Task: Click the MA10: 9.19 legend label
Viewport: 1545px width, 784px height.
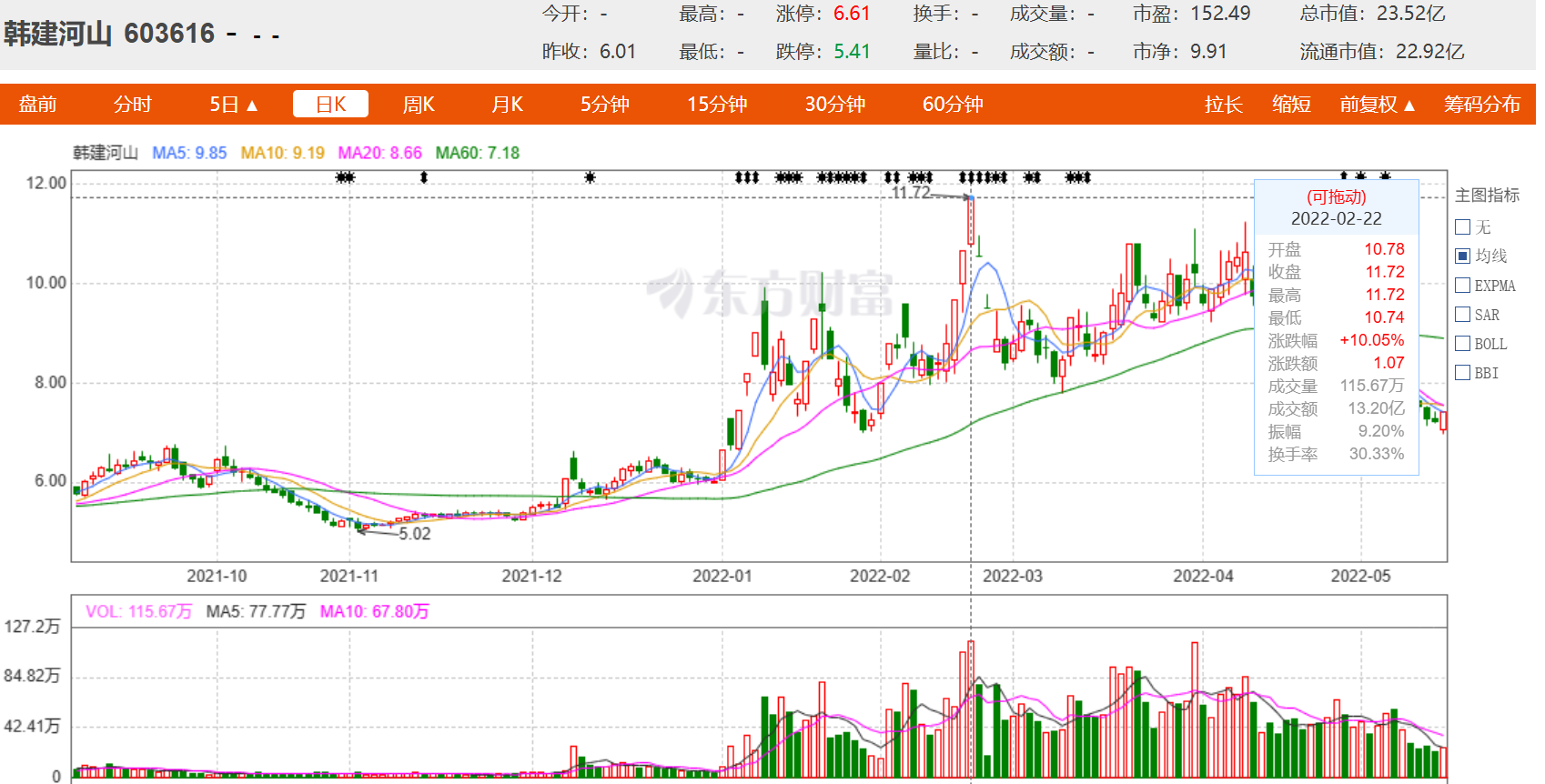Action: 282,153
